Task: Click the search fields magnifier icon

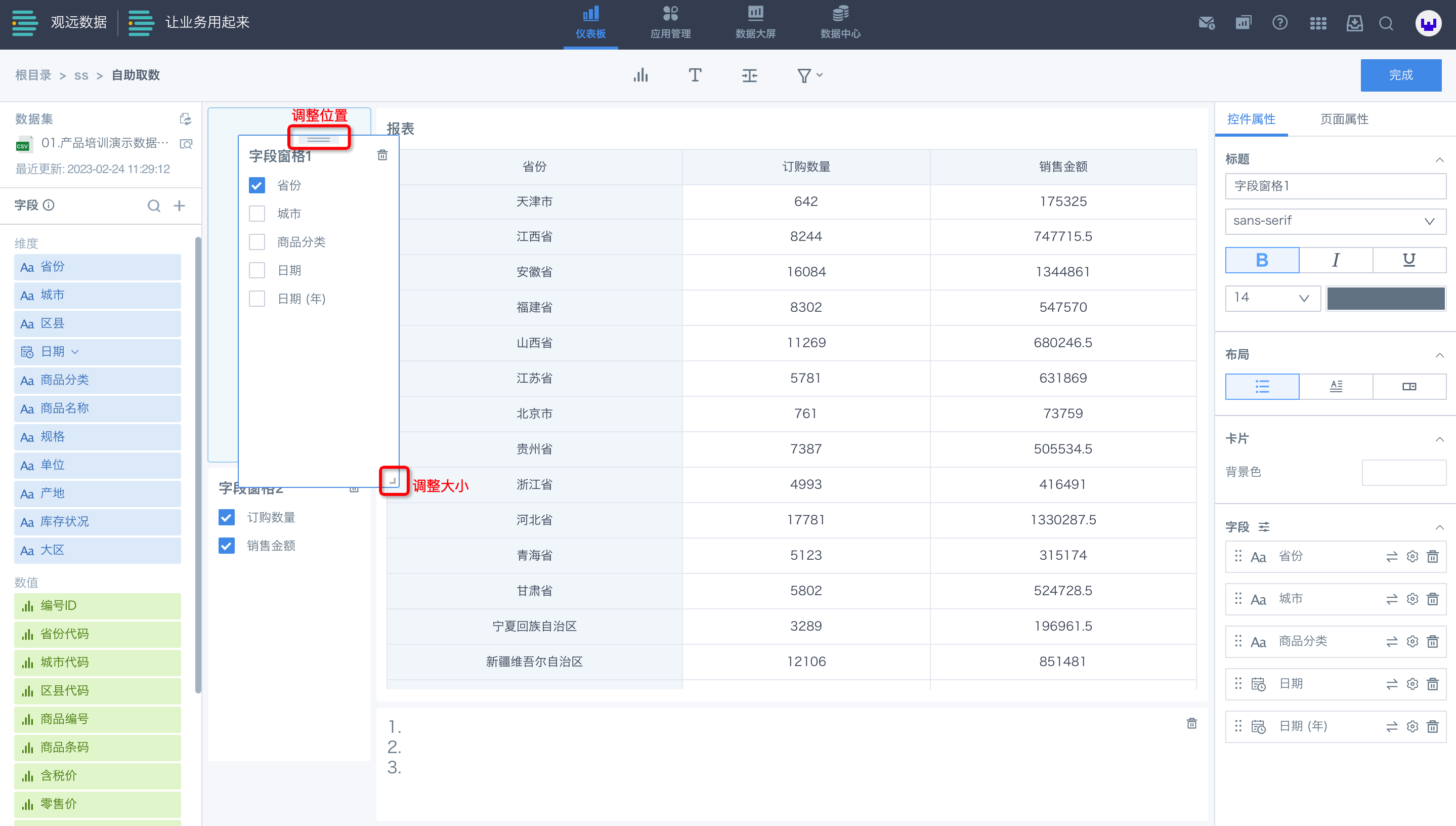Action: coord(154,205)
